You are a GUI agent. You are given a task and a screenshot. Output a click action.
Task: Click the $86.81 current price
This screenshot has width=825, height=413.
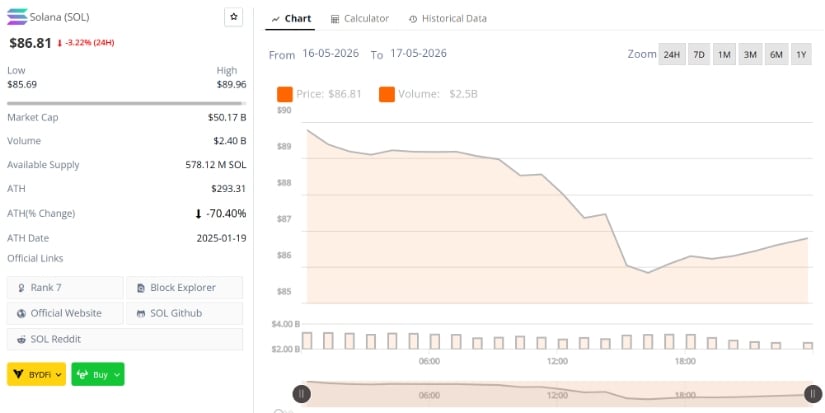click(31, 43)
